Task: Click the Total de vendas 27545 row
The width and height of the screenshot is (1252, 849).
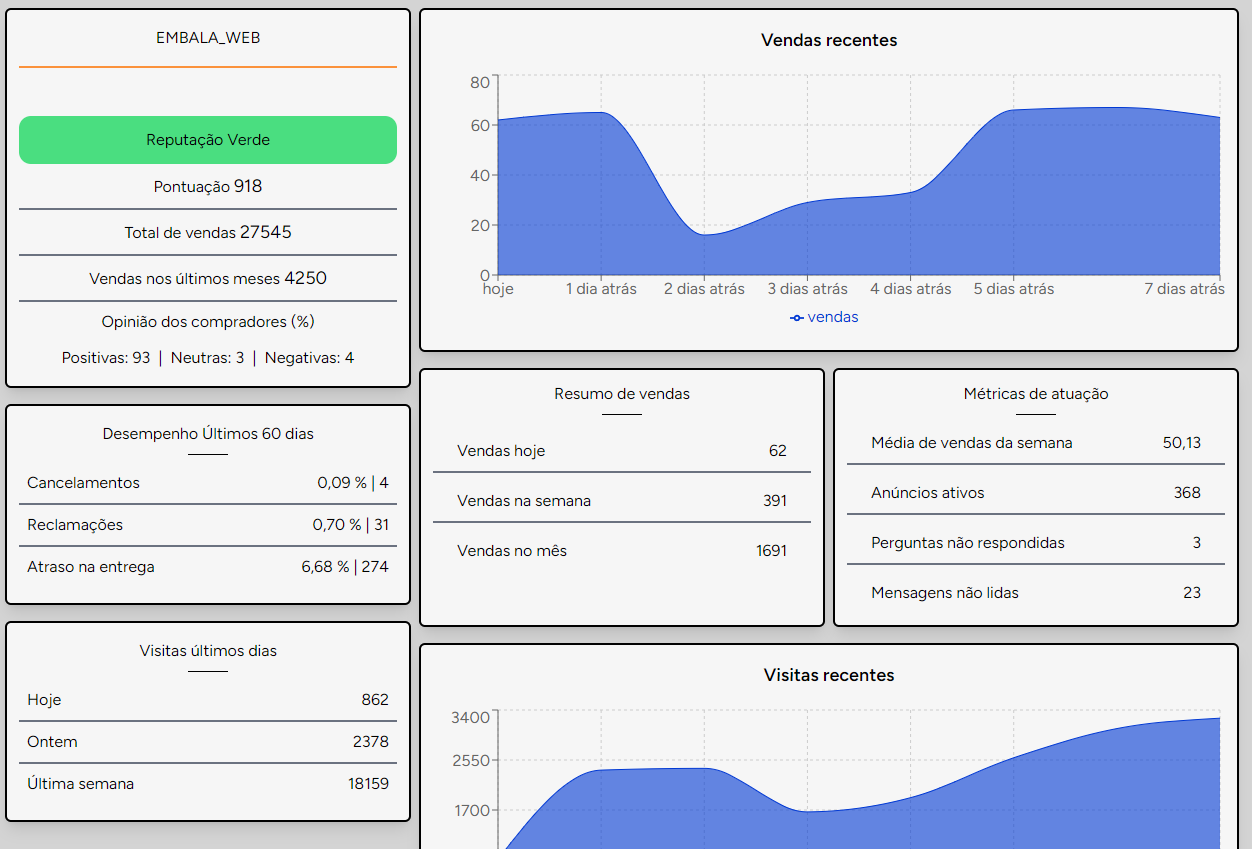Action: pos(208,233)
